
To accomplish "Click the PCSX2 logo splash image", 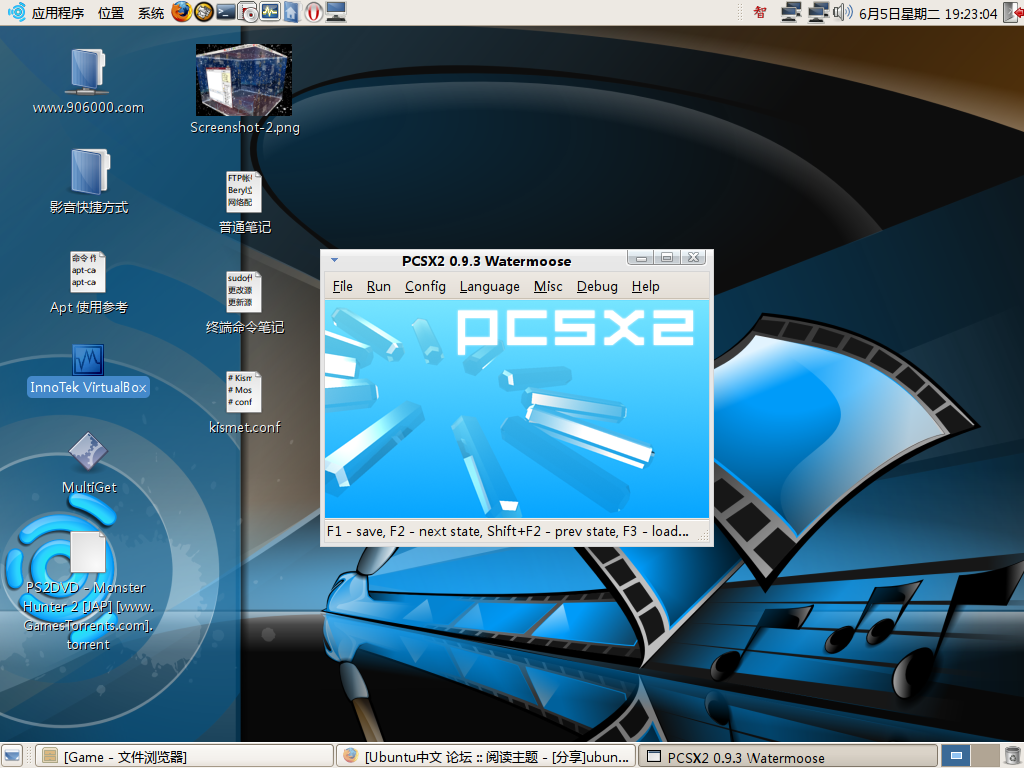I will (x=517, y=409).
